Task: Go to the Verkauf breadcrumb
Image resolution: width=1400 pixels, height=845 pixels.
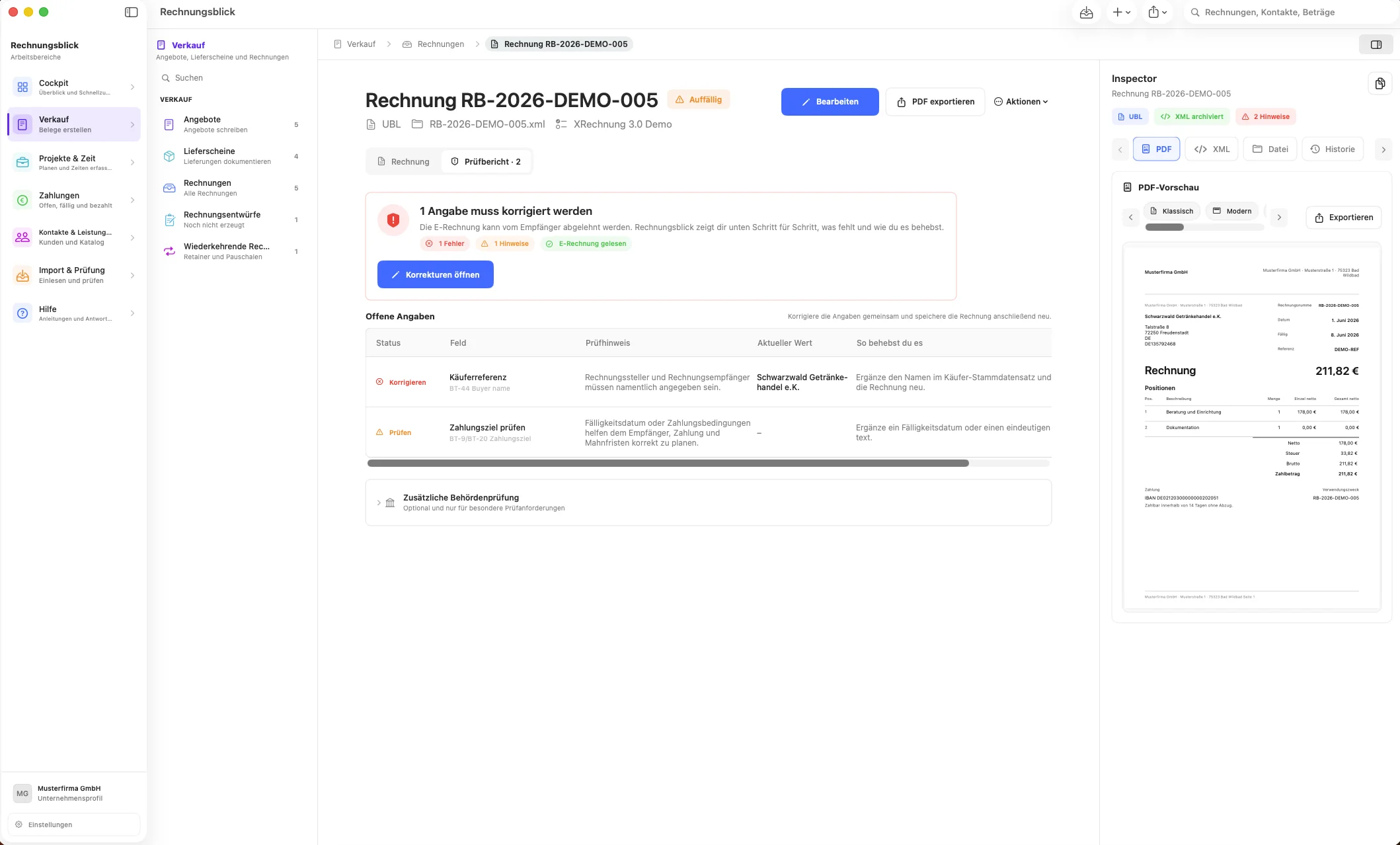Action: click(355, 44)
